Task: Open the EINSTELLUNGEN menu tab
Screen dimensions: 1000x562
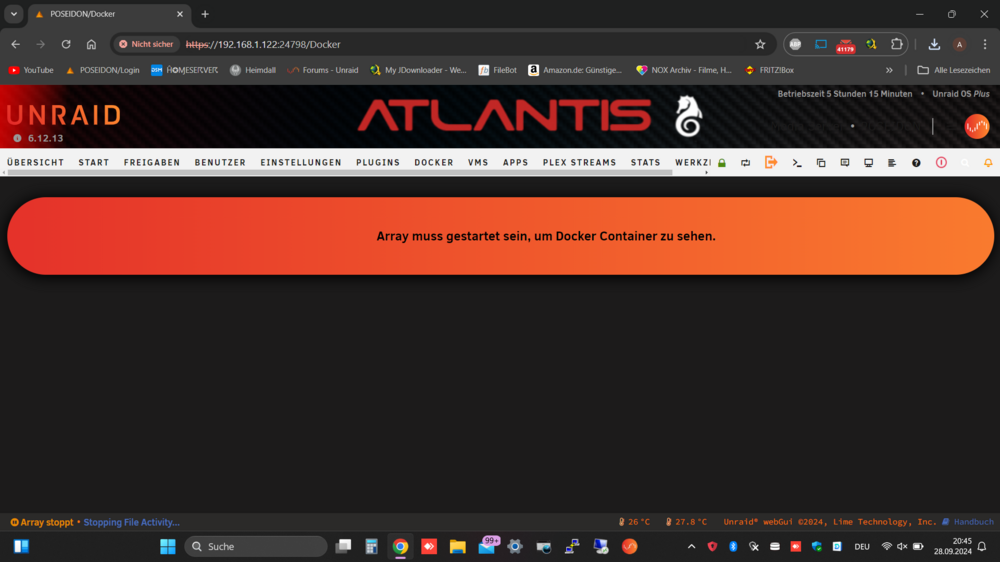Action: 301,163
